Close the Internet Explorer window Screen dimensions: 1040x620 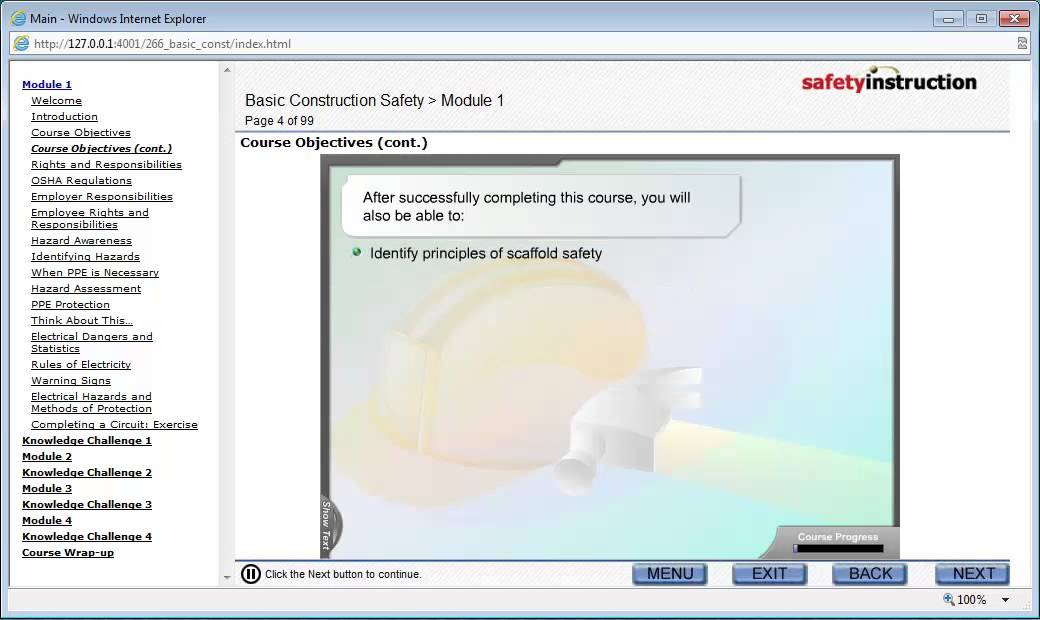pyautogui.click(x=1014, y=19)
